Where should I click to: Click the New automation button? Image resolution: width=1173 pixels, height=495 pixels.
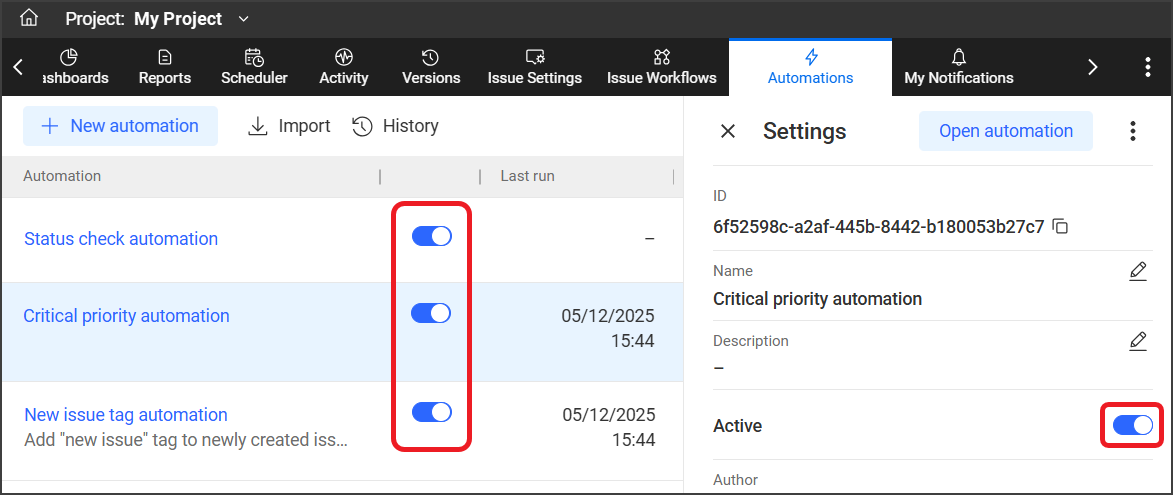point(120,126)
